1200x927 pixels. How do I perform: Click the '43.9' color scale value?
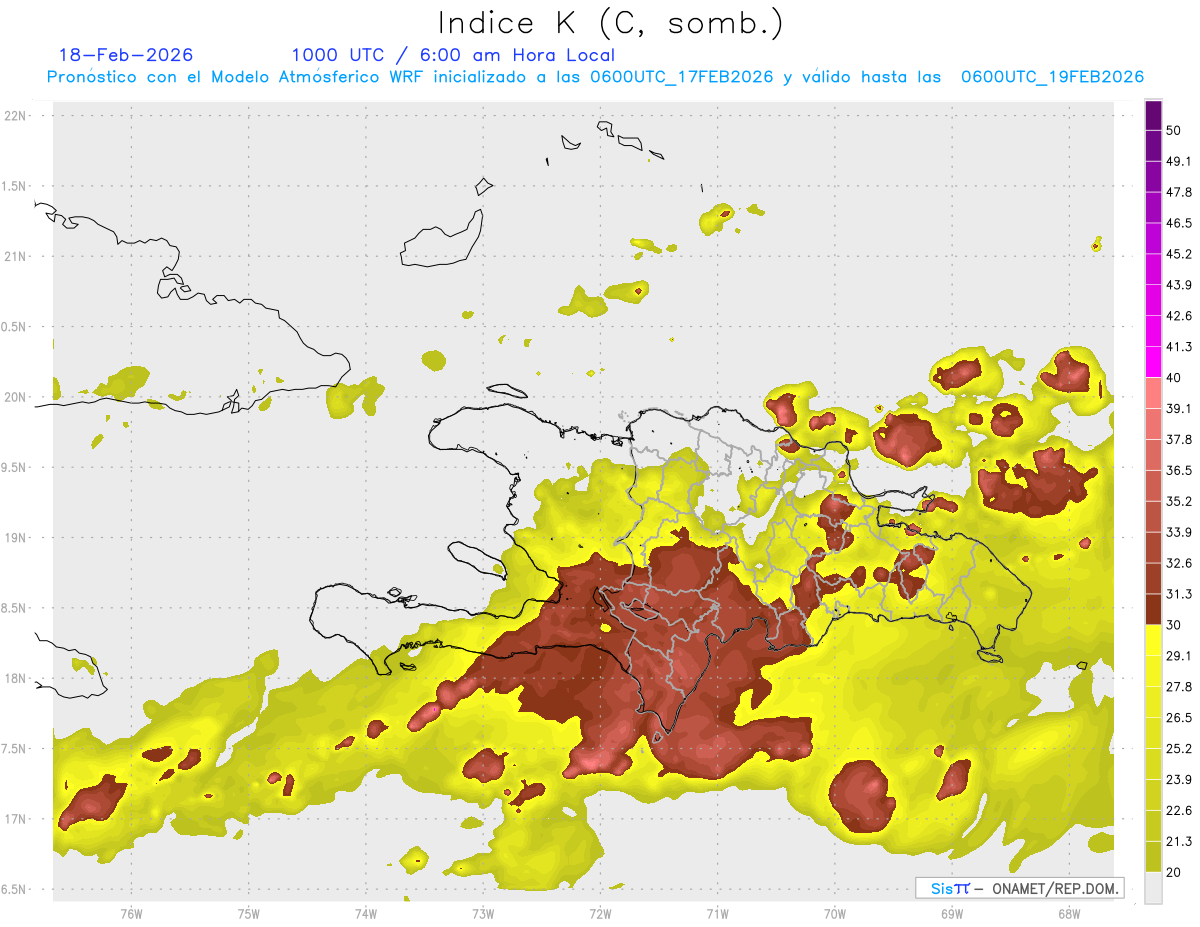pos(1179,285)
